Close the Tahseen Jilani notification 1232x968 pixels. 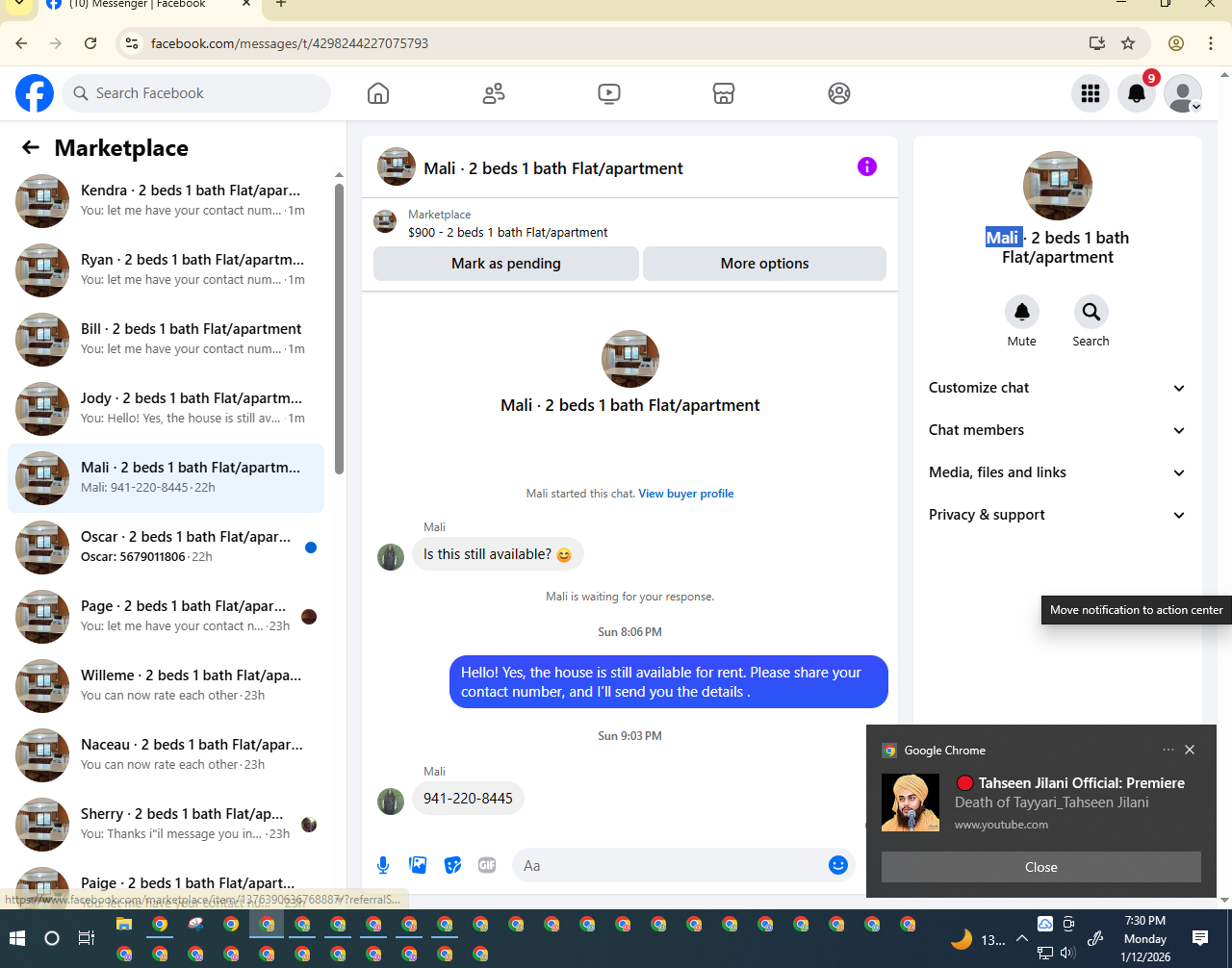pos(1041,867)
